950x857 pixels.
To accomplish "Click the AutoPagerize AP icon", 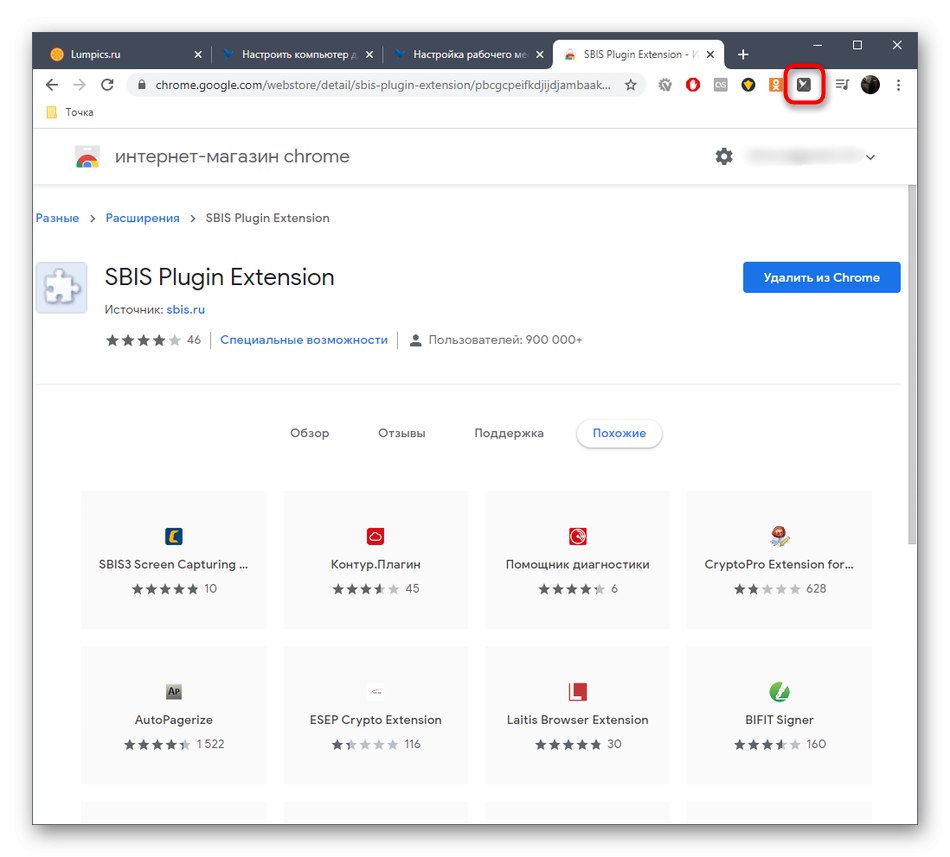I will [174, 691].
